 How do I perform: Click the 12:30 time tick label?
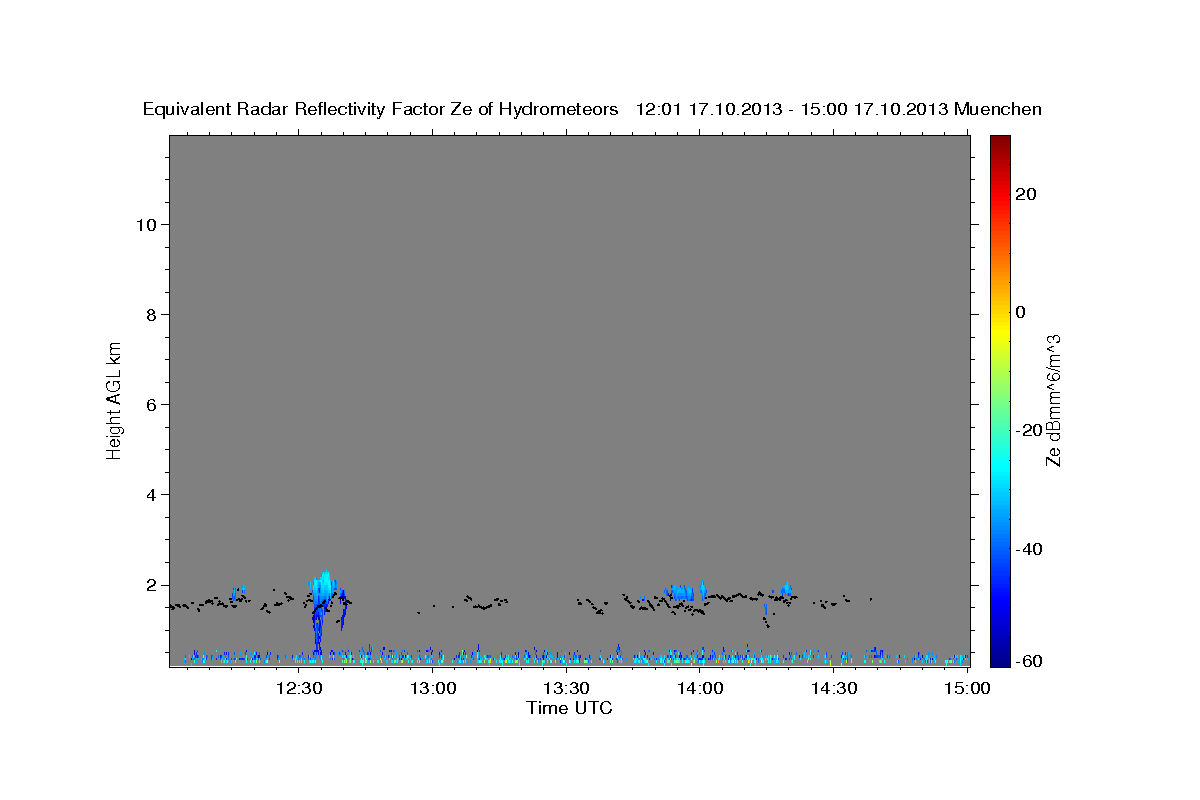[299, 688]
